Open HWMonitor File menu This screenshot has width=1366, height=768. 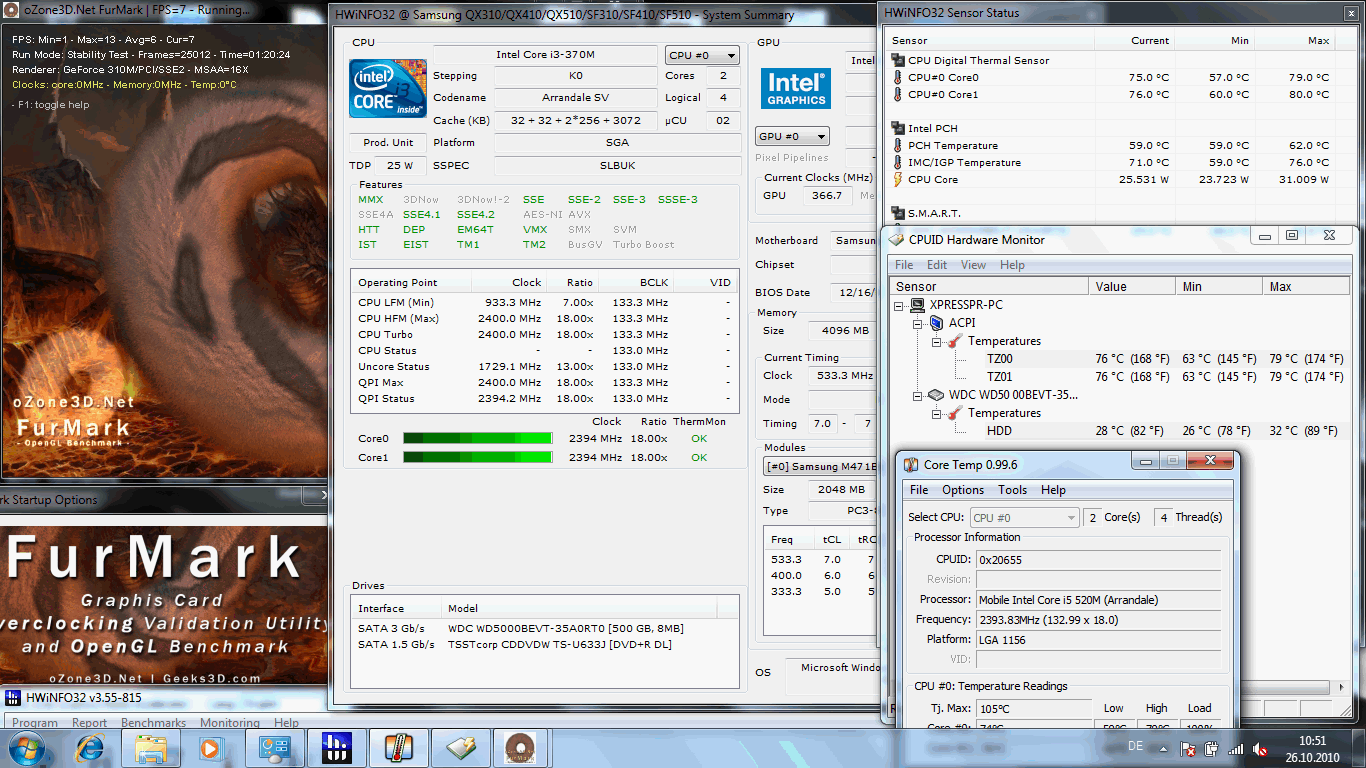pos(904,265)
